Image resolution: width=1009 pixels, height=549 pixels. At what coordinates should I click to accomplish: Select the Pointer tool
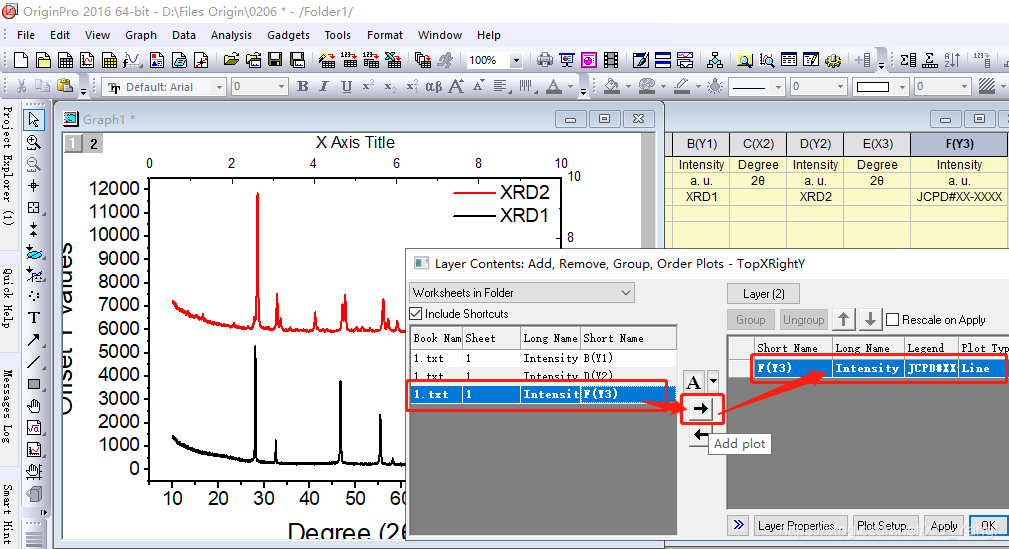coord(33,120)
